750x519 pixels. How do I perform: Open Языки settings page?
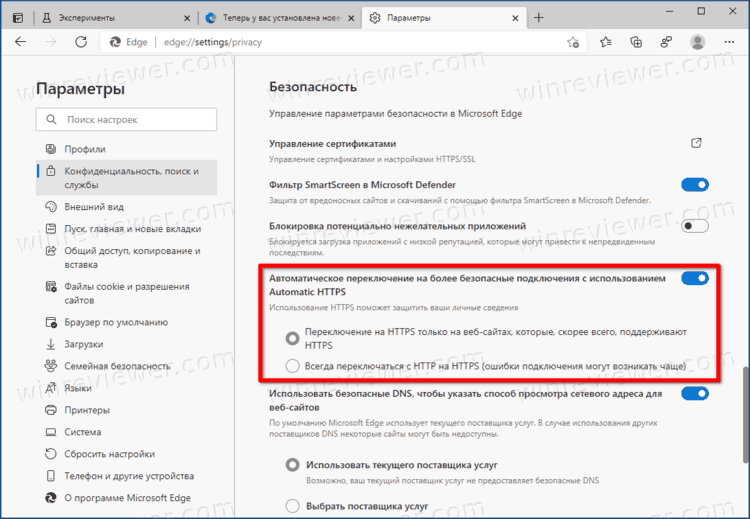pos(126,388)
